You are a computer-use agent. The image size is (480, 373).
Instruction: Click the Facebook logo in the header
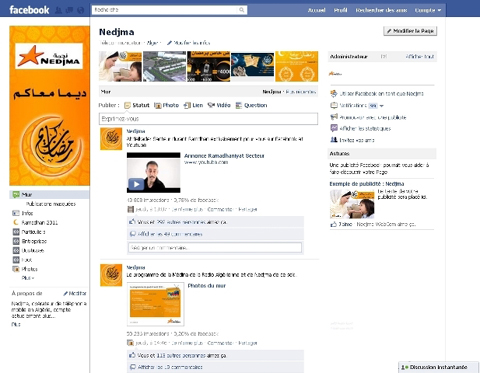click(29, 10)
